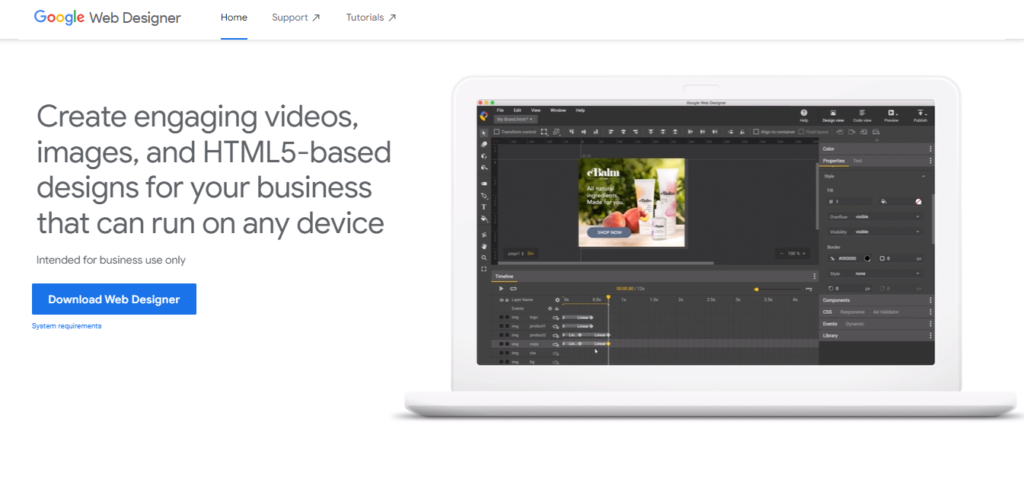Open the Tutorials link in the header
This screenshot has width=1024, height=480.
[371, 18]
